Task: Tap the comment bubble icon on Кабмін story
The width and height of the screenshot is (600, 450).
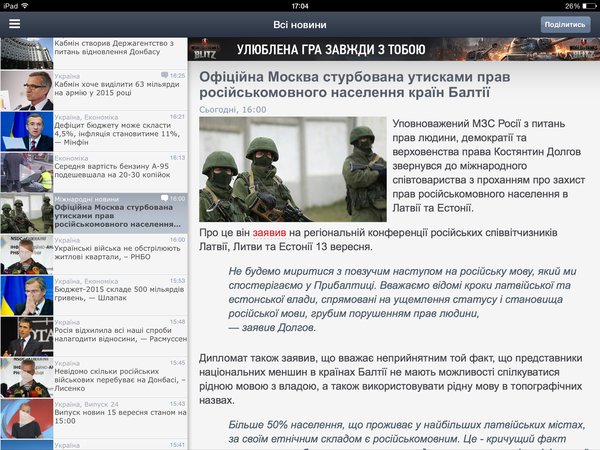Action: point(165,75)
